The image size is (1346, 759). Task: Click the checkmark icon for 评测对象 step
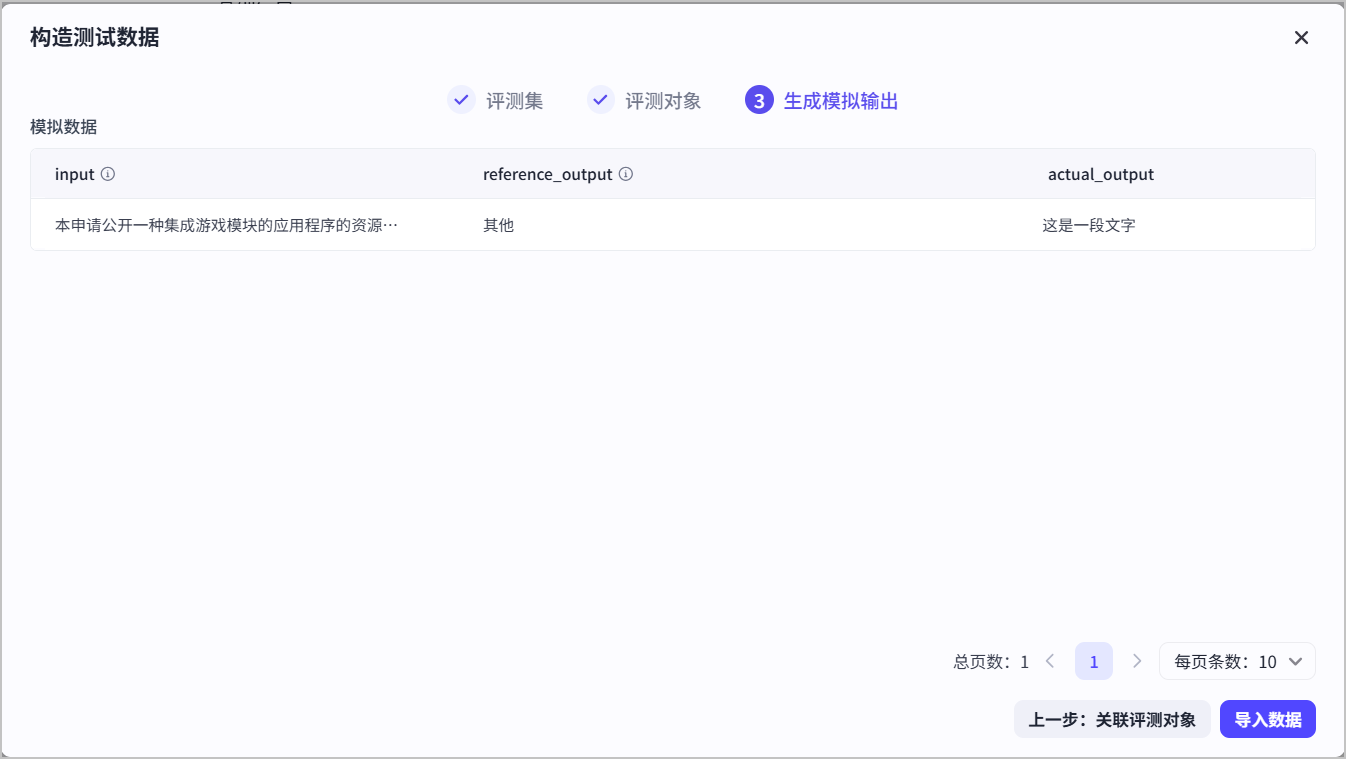[600, 100]
